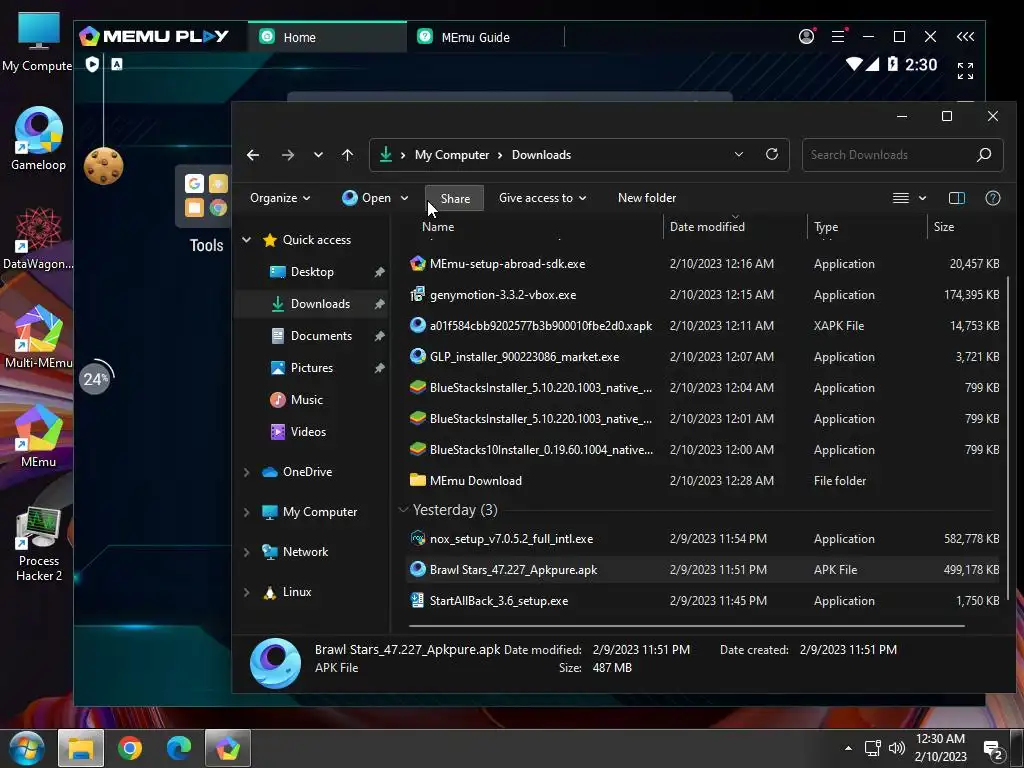Show hidden tray icons arrow

tap(848, 748)
